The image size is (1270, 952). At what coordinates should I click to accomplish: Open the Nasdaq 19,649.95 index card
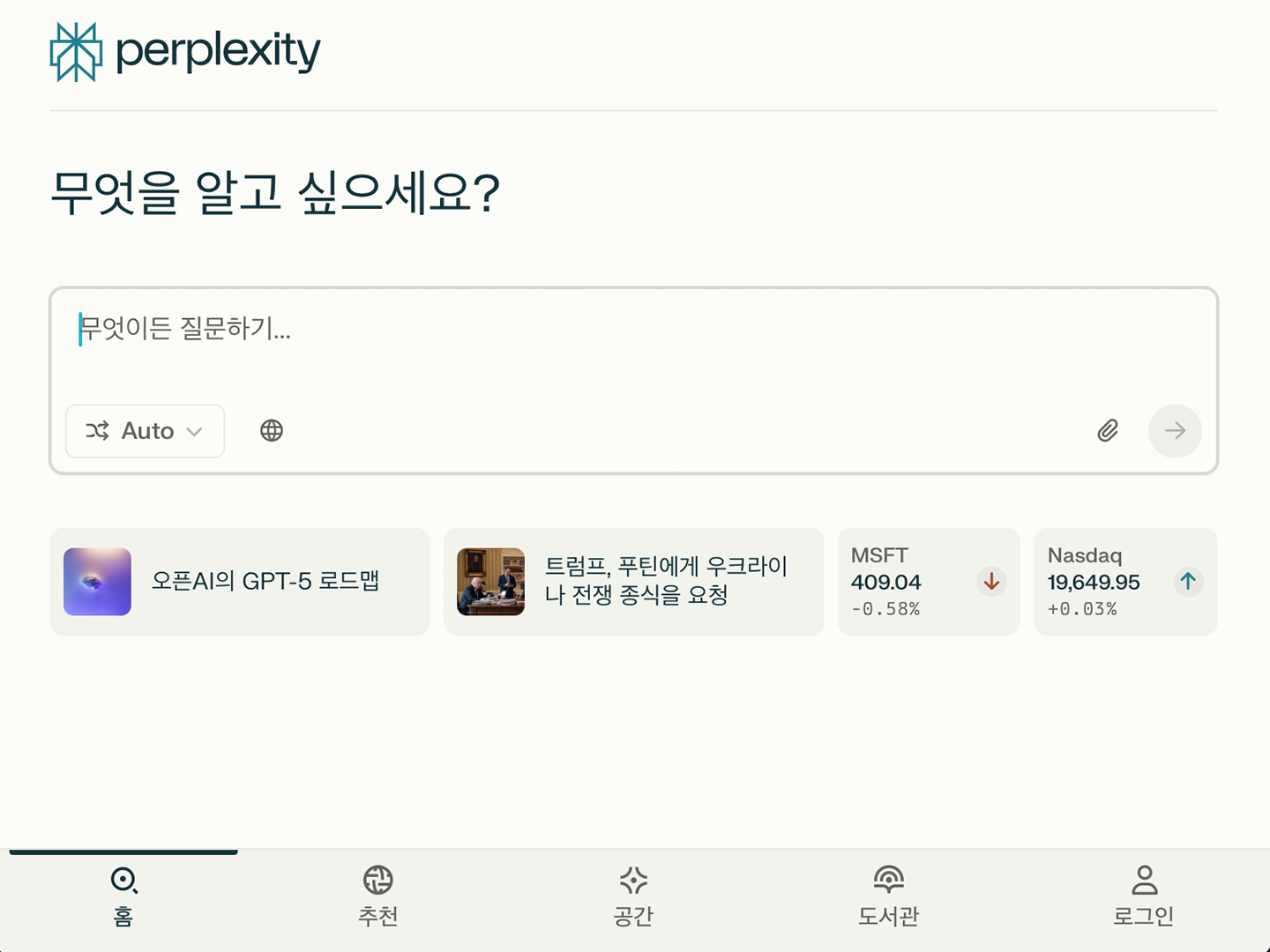pyautogui.click(x=1125, y=582)
